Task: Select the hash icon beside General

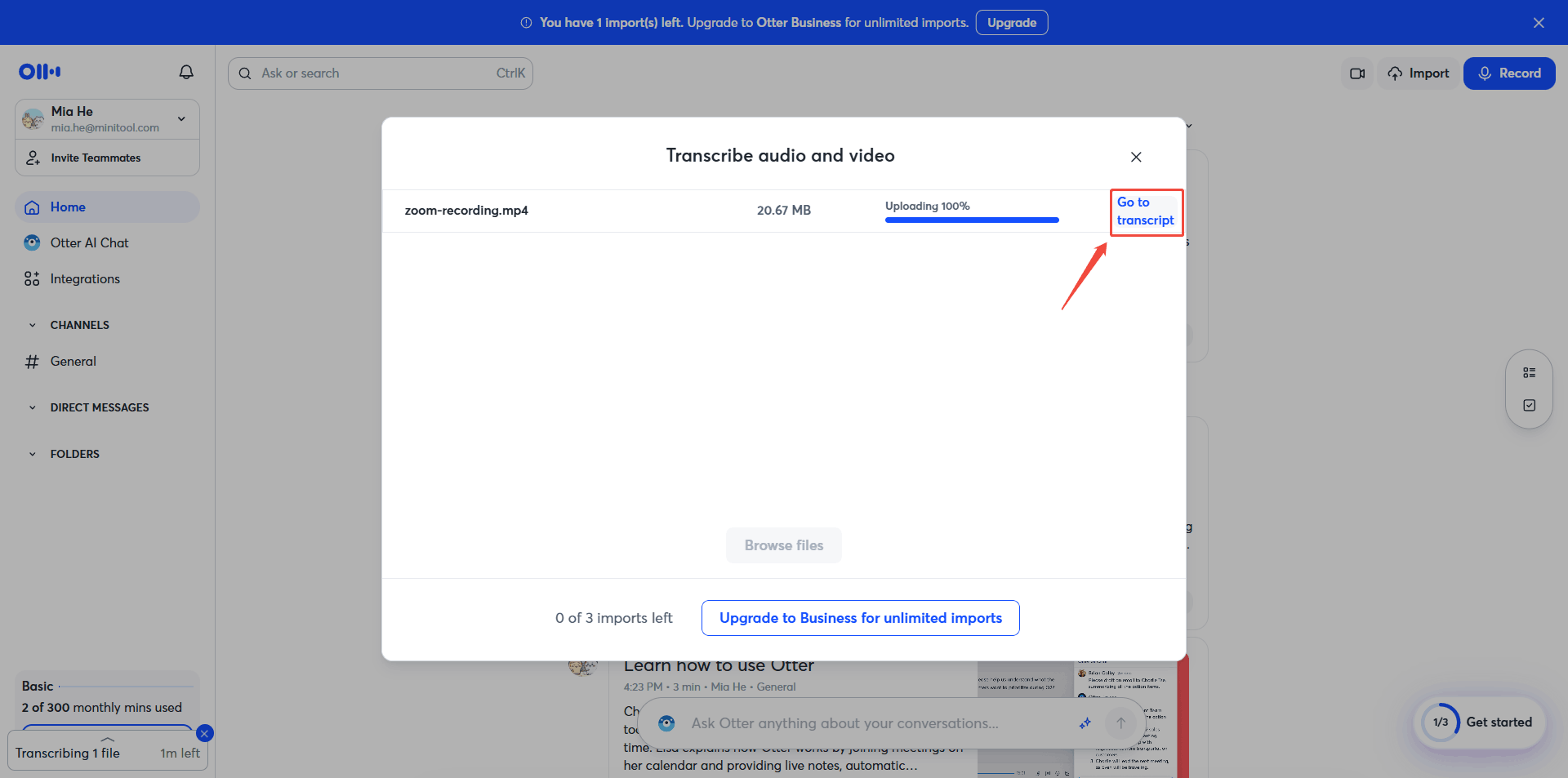Action: (32, 361)
